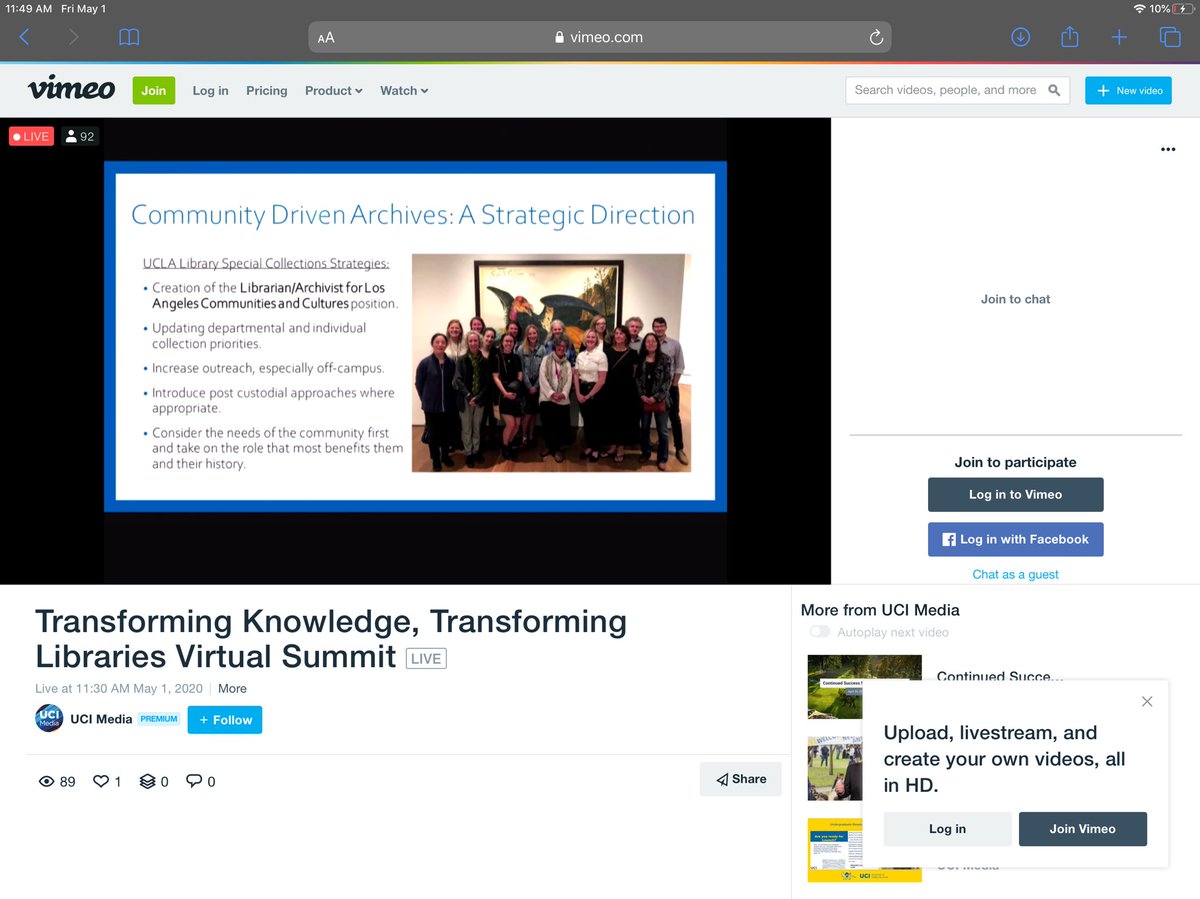
Task: Click Log in to Vimeo button
Action: tap(1015, 494)
